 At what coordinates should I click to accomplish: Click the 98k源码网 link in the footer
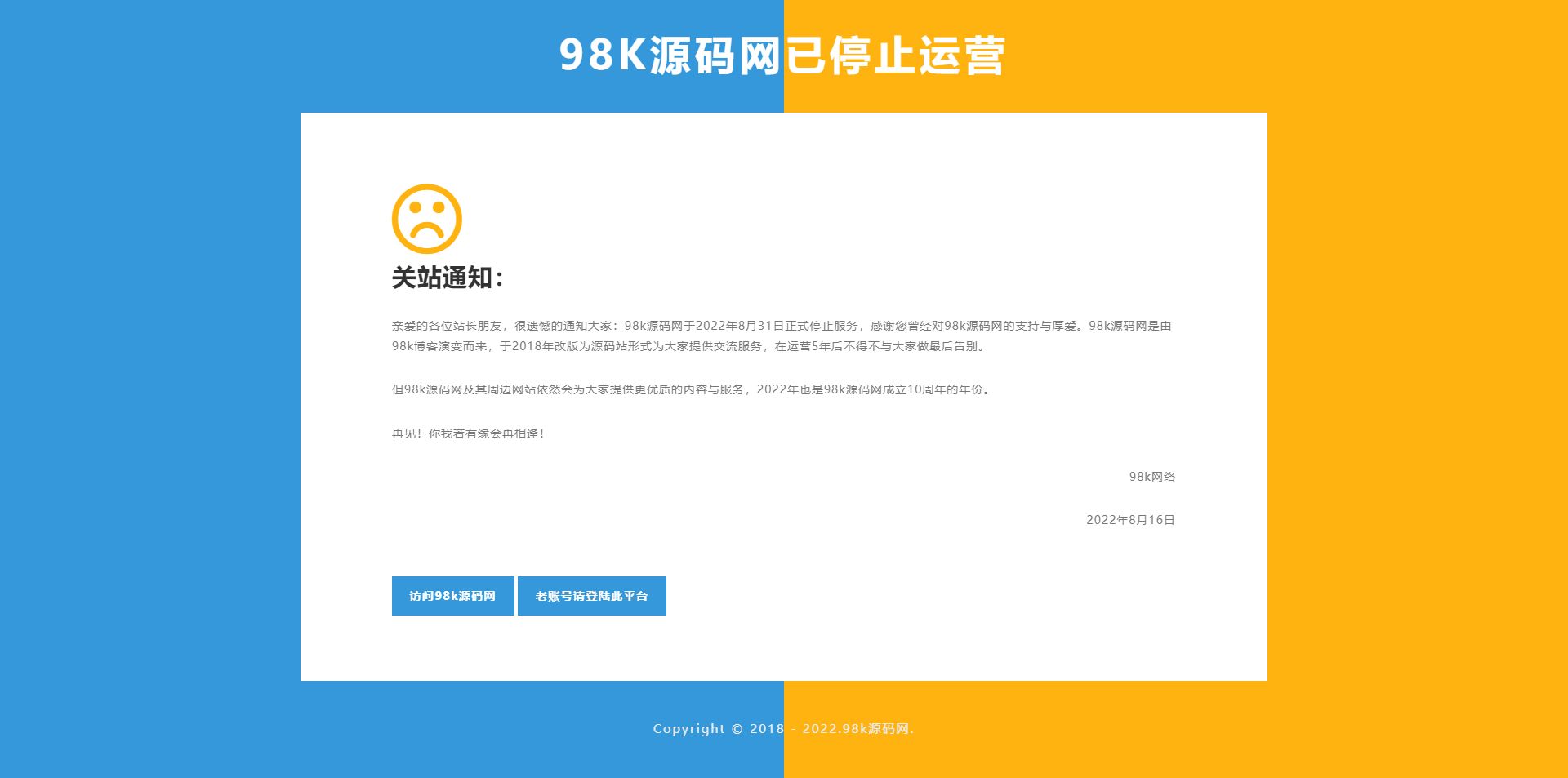[x=875, y=728]
